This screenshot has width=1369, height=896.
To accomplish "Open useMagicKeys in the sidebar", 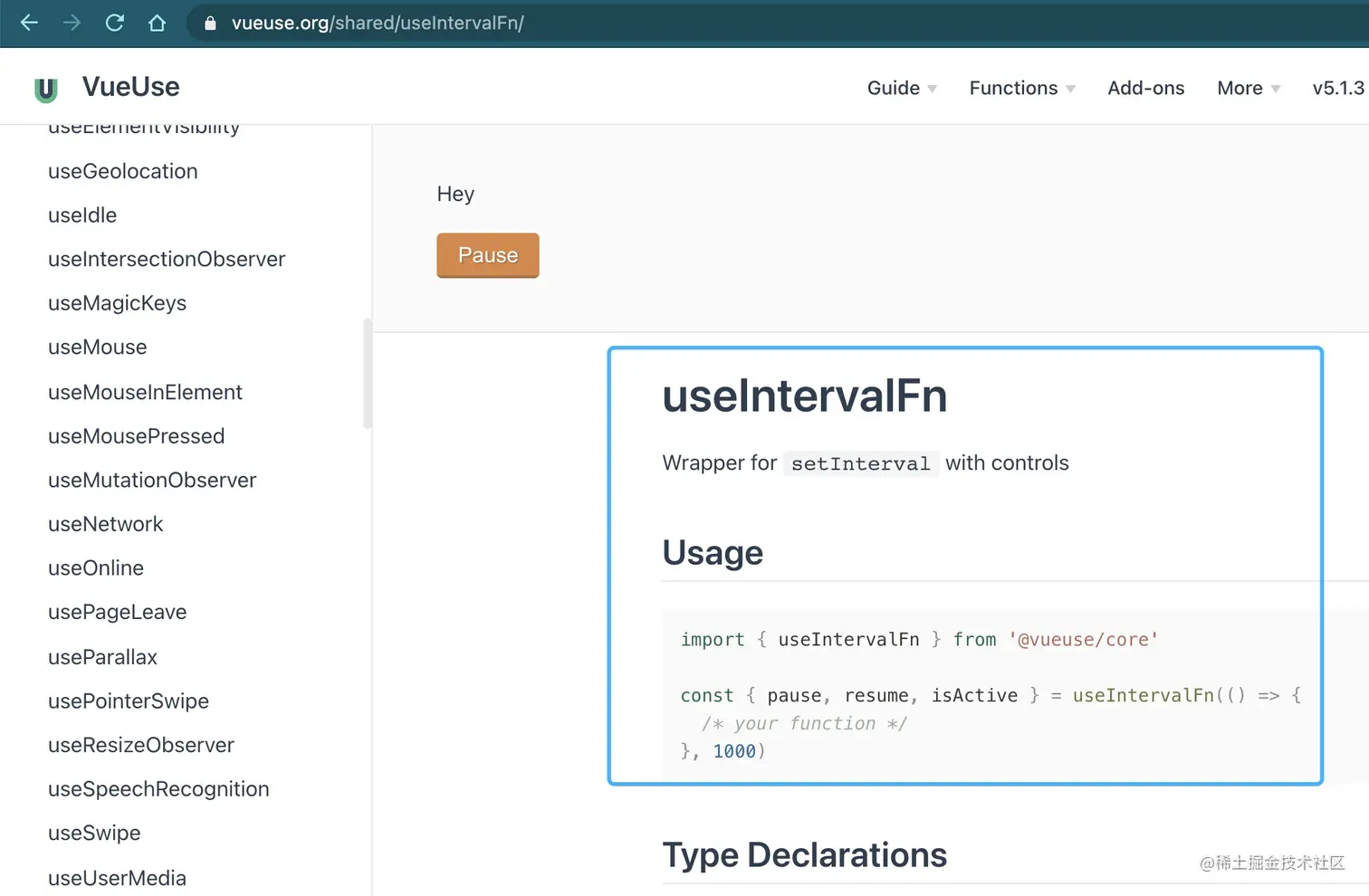I will (x=118, y=303).
